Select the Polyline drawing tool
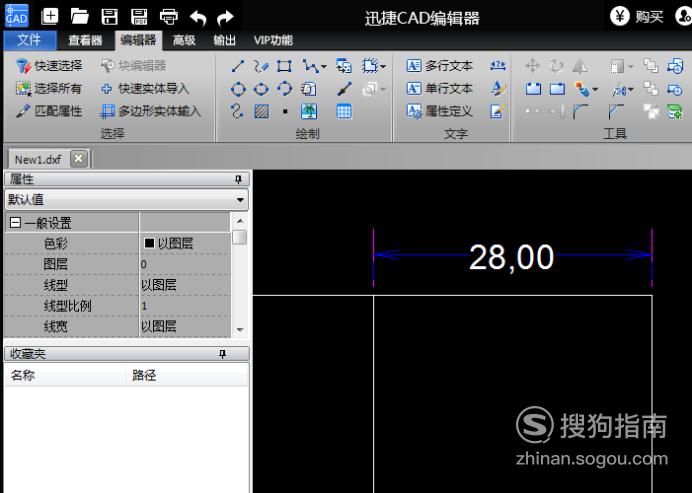Screen dimensions: 692x493 [310, 66]
